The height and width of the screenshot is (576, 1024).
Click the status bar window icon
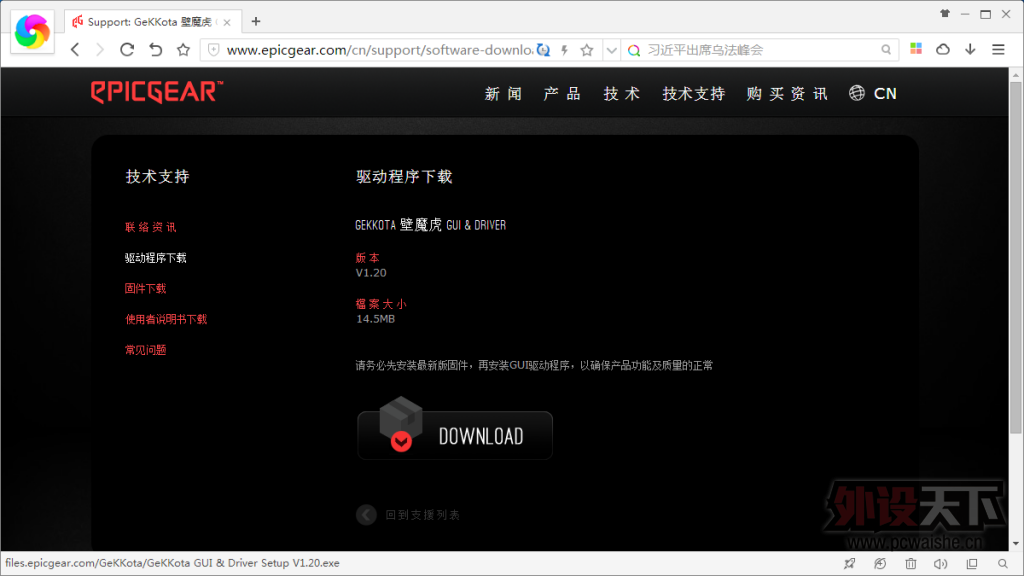point(972,563)
